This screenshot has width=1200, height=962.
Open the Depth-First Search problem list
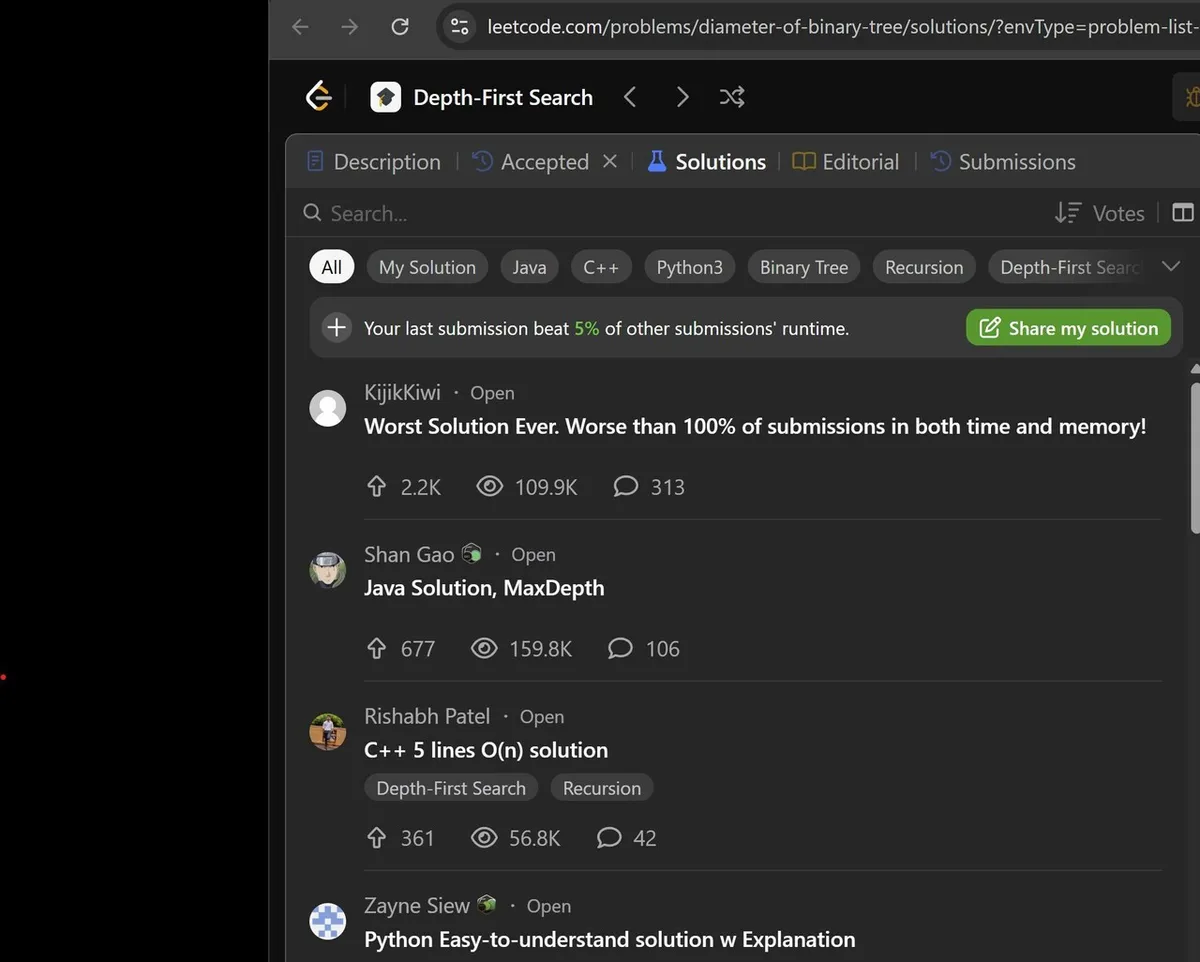pos(502,97)
